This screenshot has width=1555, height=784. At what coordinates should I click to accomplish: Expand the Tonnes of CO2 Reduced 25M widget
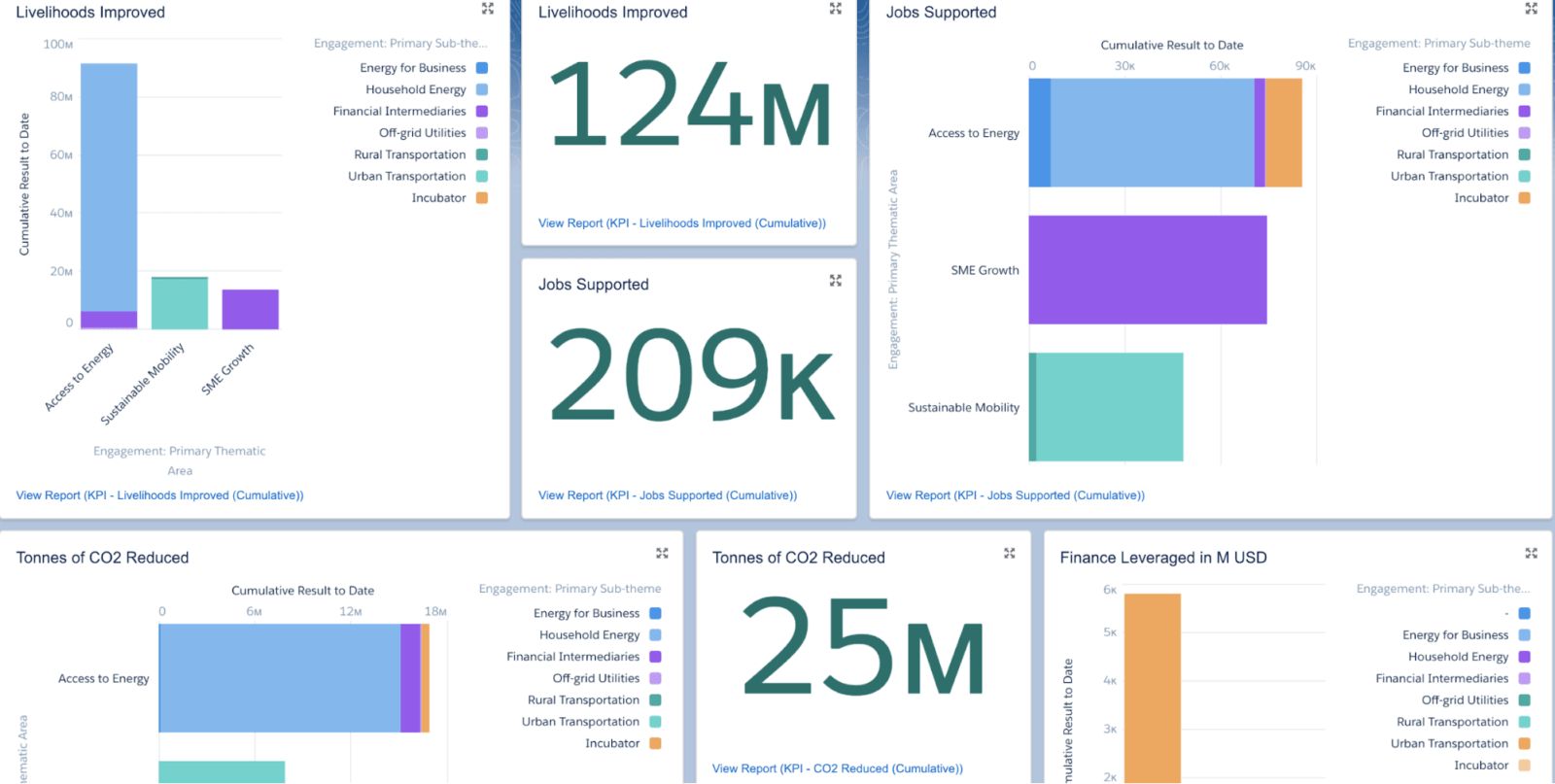(1009, 554)
